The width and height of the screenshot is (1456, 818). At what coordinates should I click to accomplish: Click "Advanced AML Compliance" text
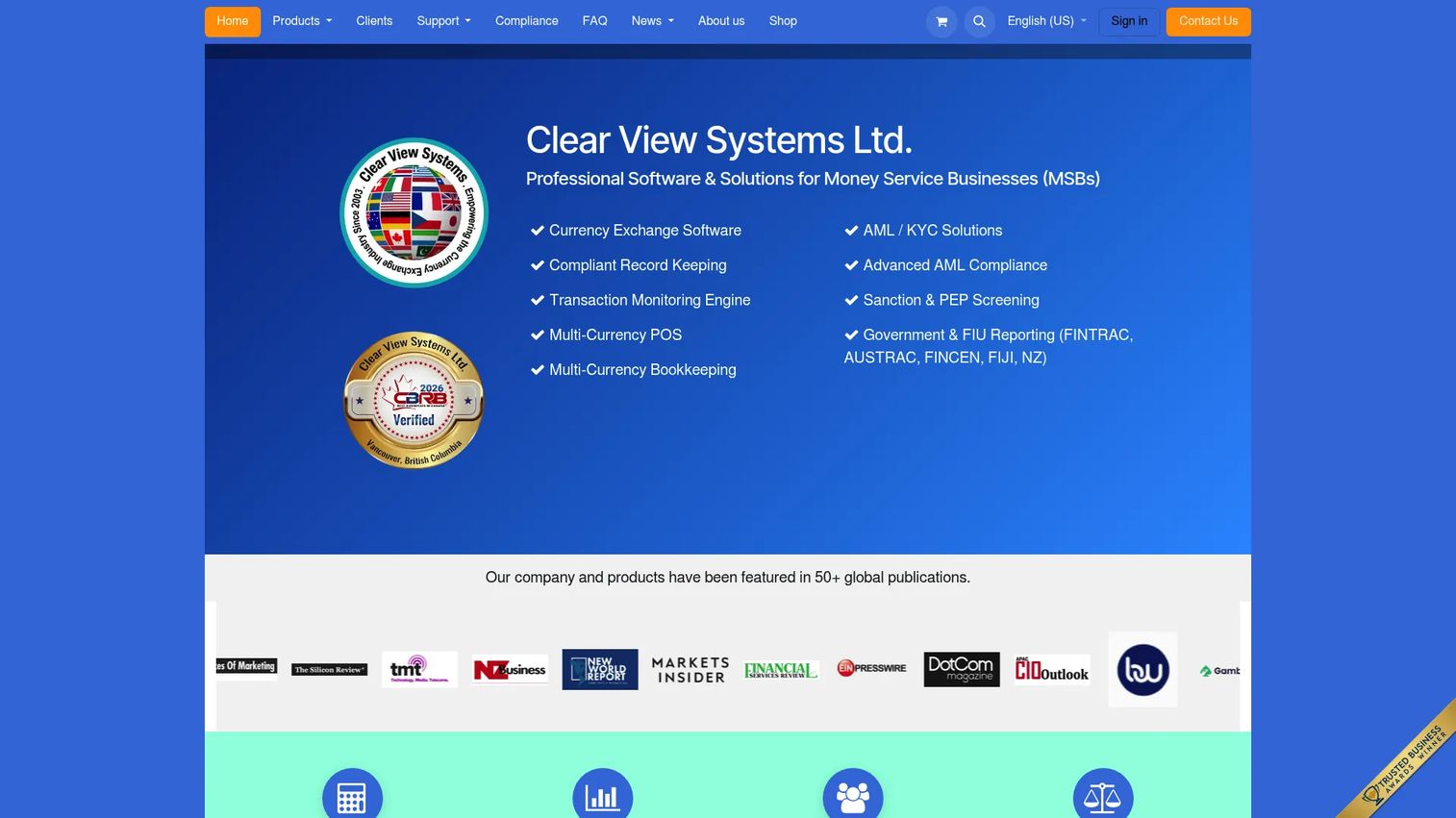click(x=955, y=265)
